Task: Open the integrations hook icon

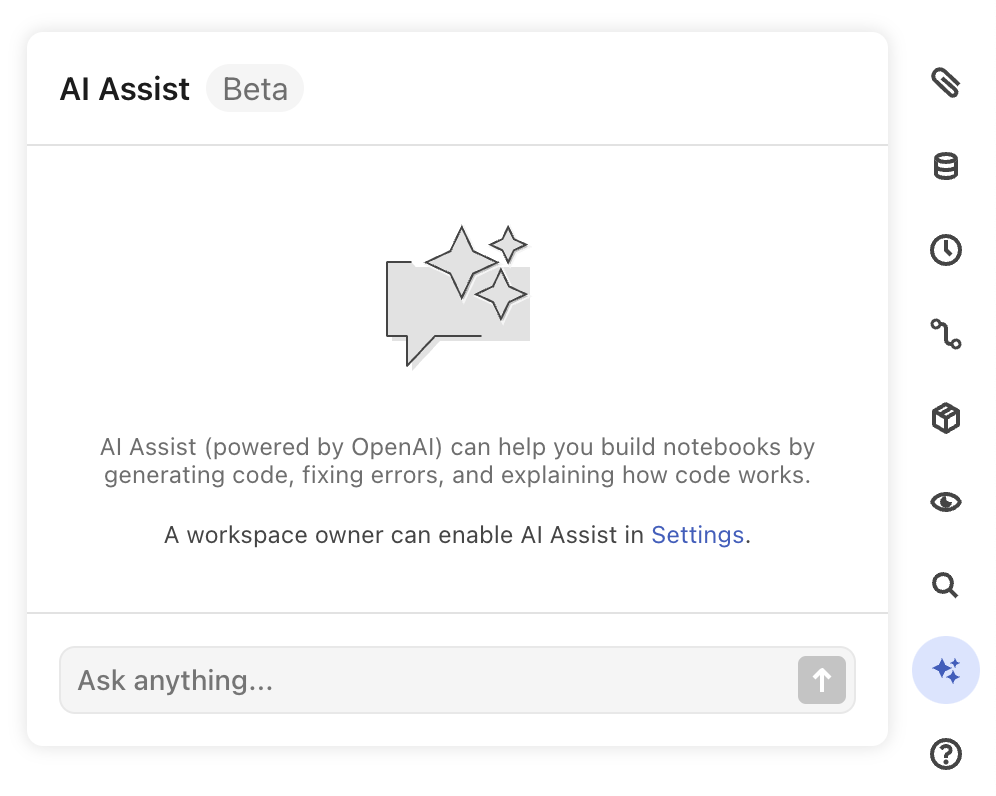Action: [946, 335]
